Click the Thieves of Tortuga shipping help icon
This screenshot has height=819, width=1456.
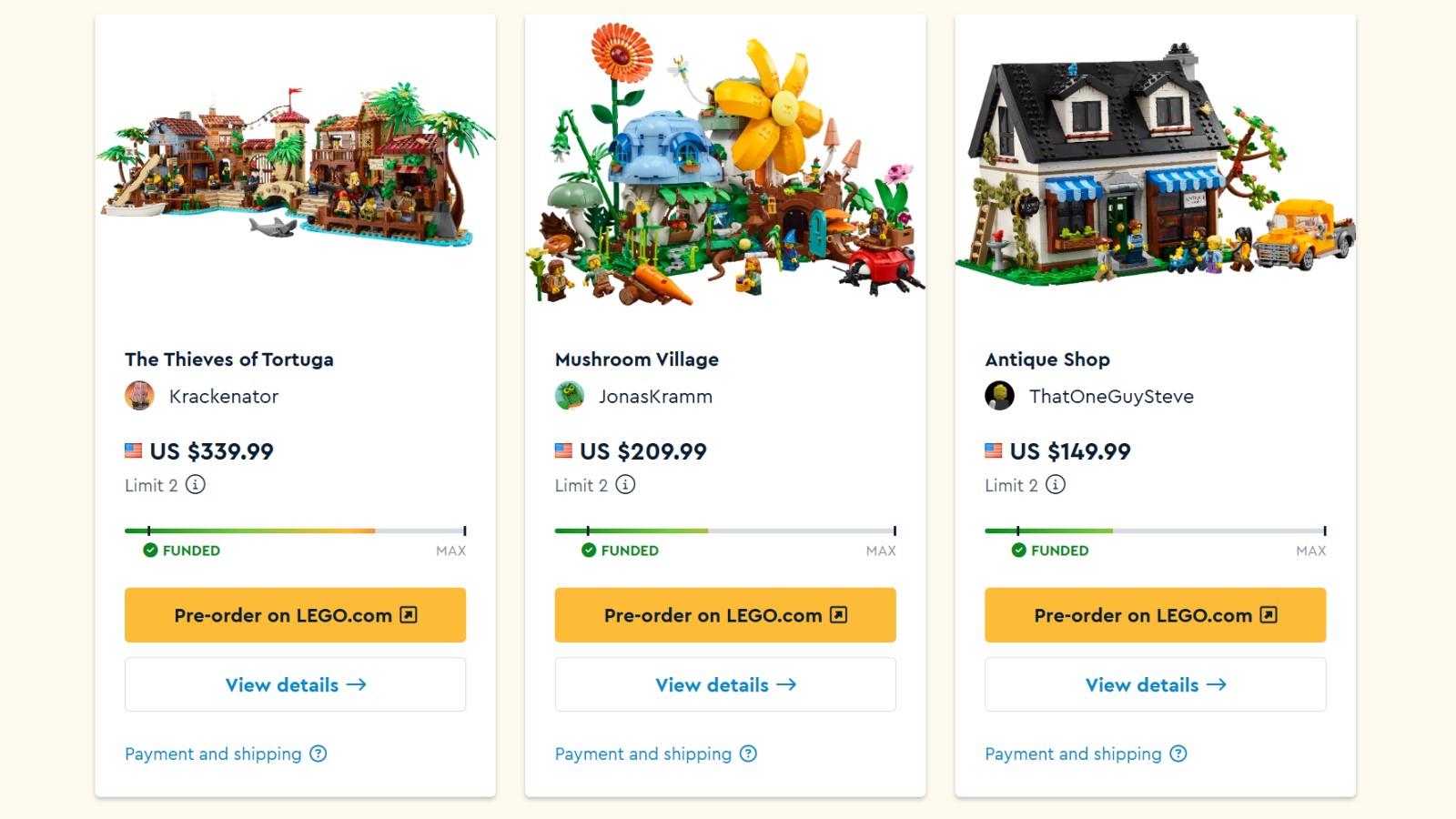318,753
